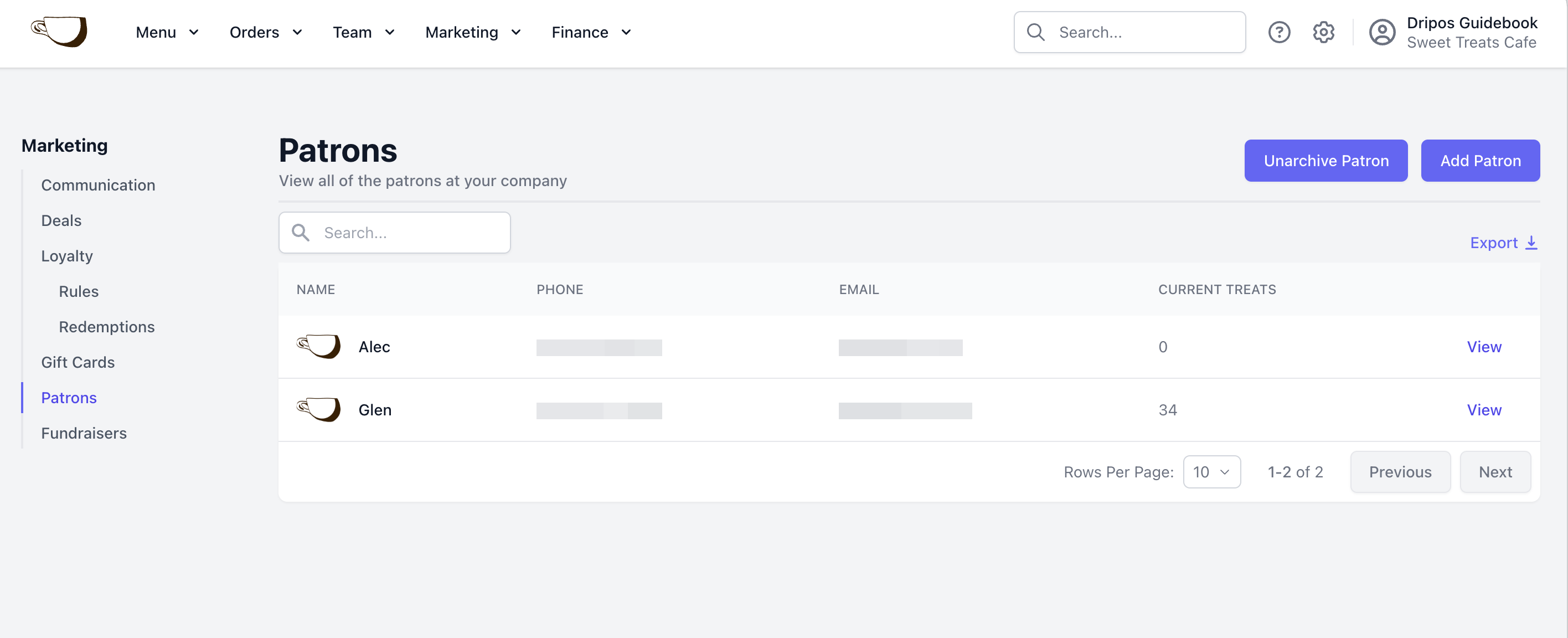
Task: Open Gift Cards in the sidebar
Action: [78, 362]
